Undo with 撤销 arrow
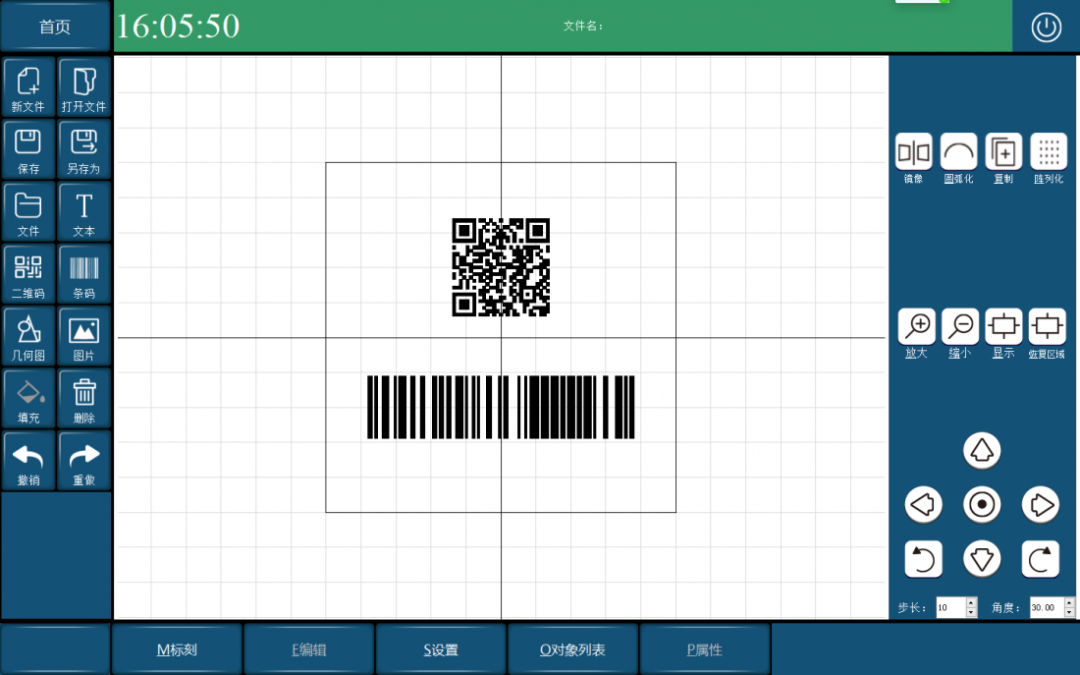1080x675 pixels. click(28, 461)
